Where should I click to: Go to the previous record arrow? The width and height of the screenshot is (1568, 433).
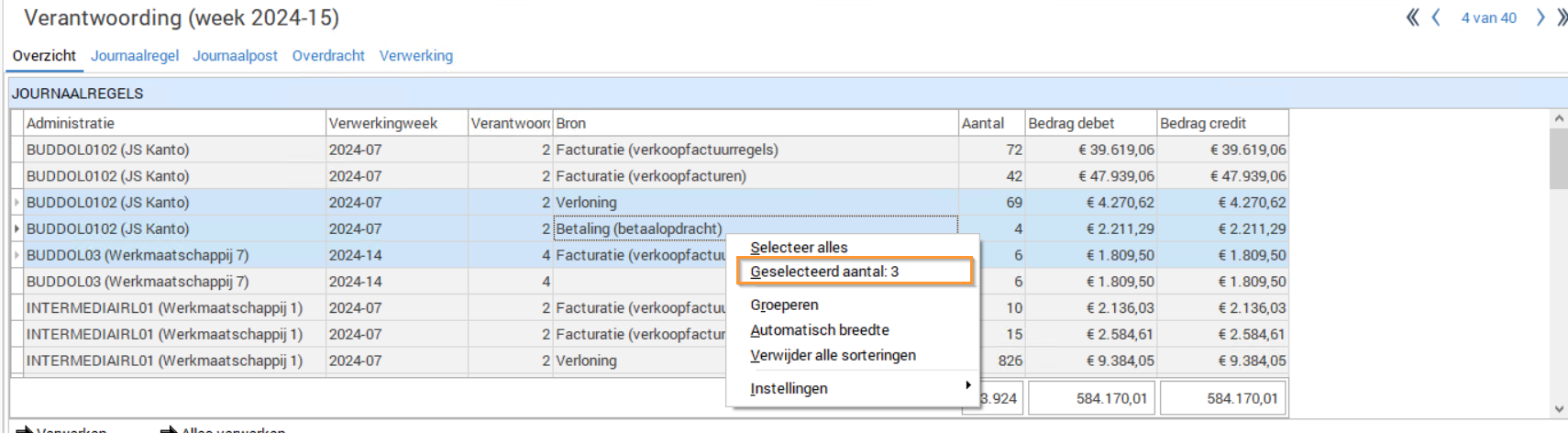pos(1436,17)
